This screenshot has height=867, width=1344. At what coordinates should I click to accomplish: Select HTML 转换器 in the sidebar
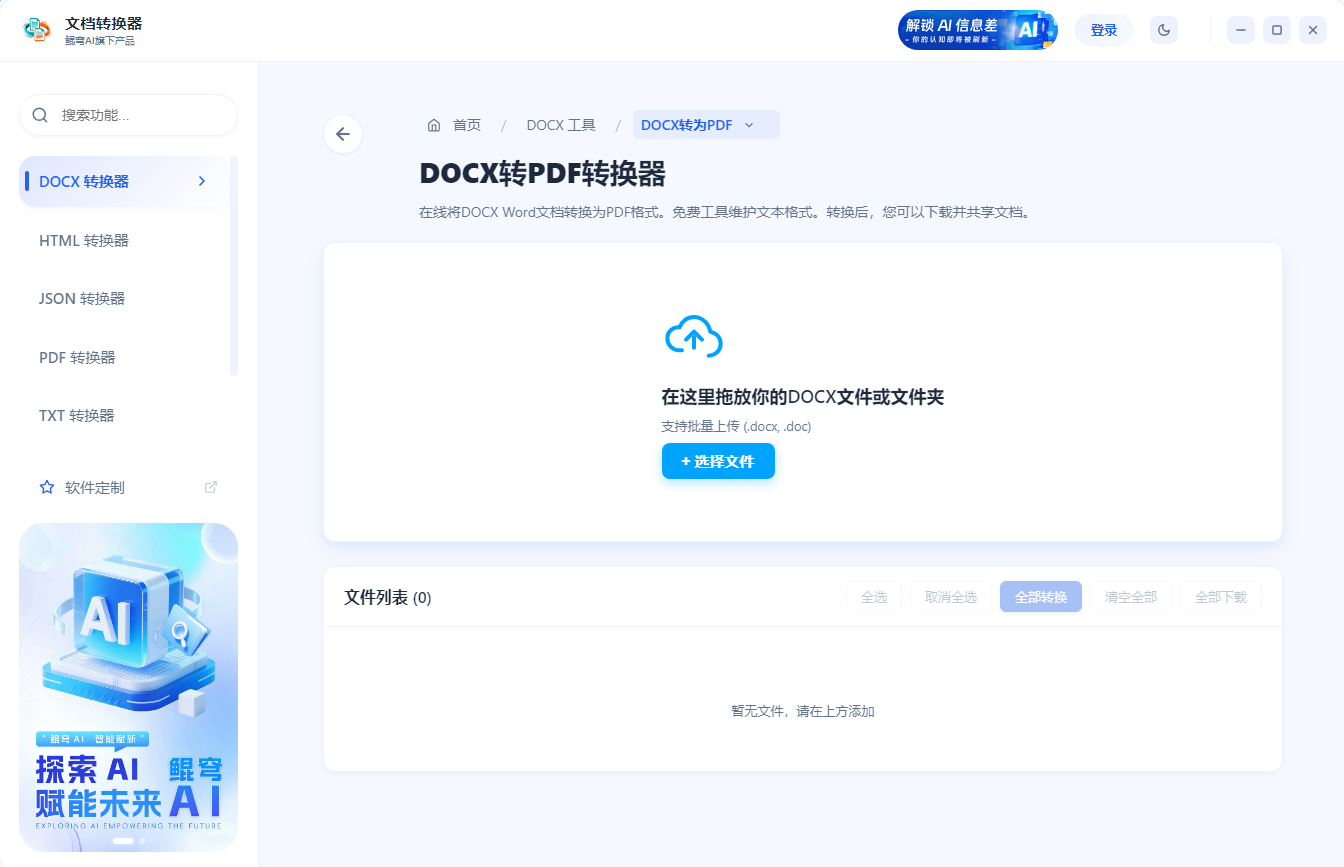pos(83,240)
